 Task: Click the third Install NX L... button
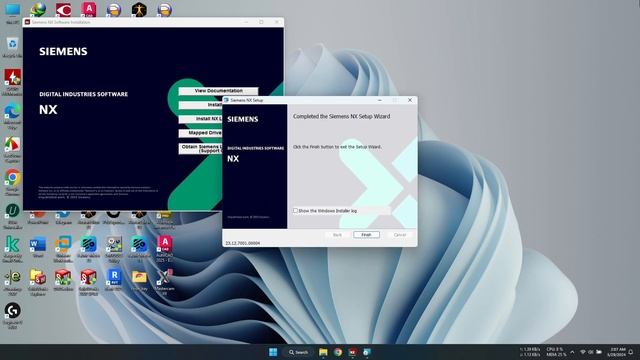[x=200, y=119]
